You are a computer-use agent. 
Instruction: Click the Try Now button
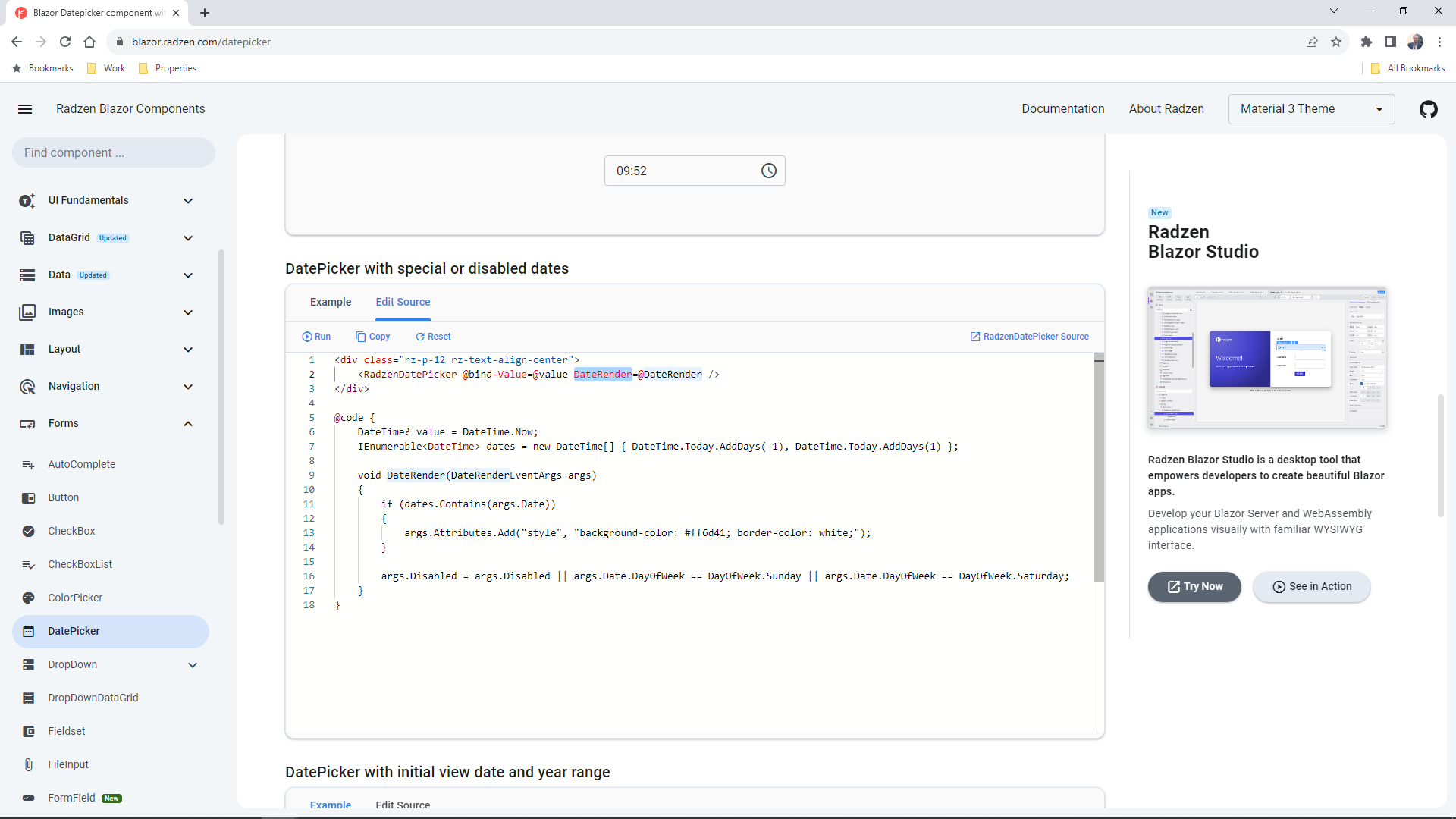coord(1194,586)
